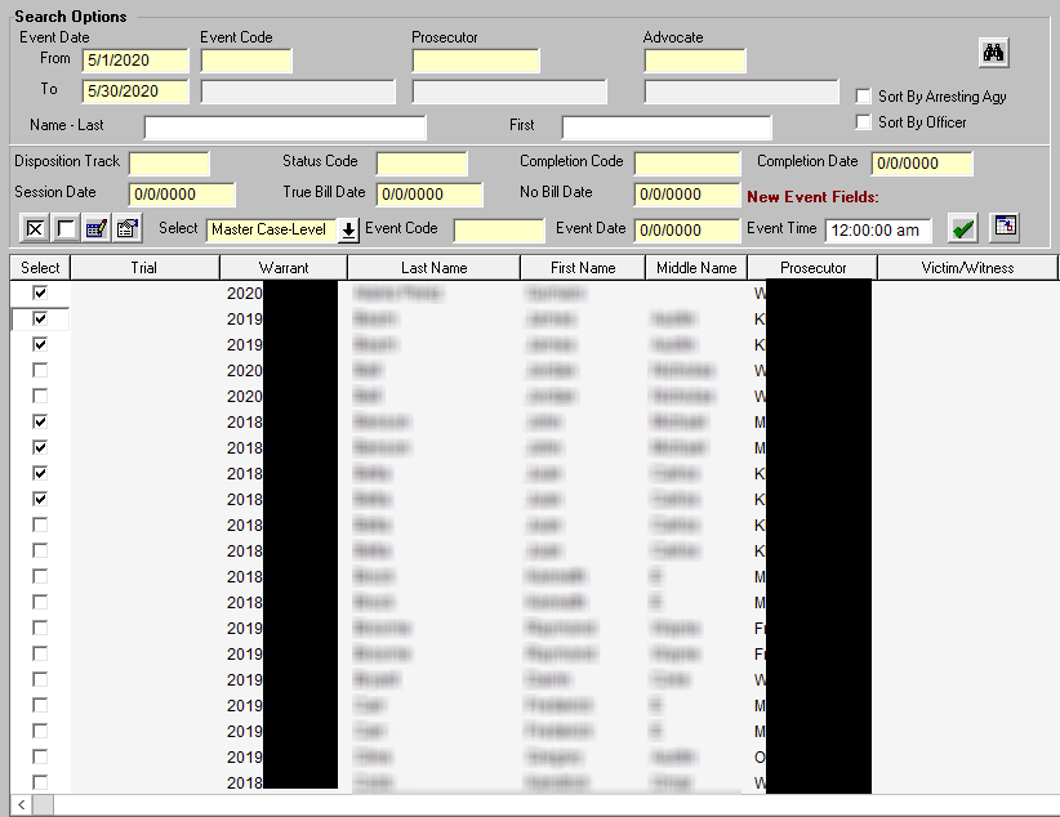Click the Event Time field
Viewport: 1060px width, 817px height.
point(878,230)
